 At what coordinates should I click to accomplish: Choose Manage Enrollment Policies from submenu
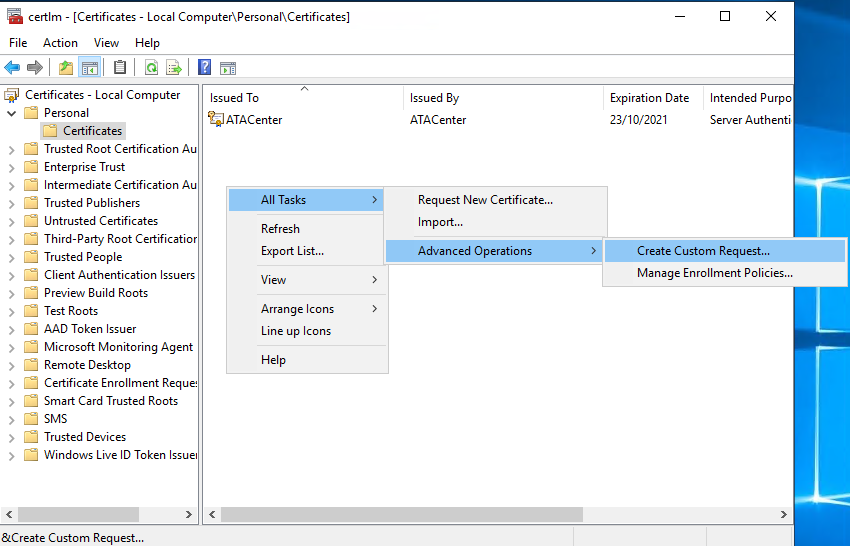click(714, 273)
